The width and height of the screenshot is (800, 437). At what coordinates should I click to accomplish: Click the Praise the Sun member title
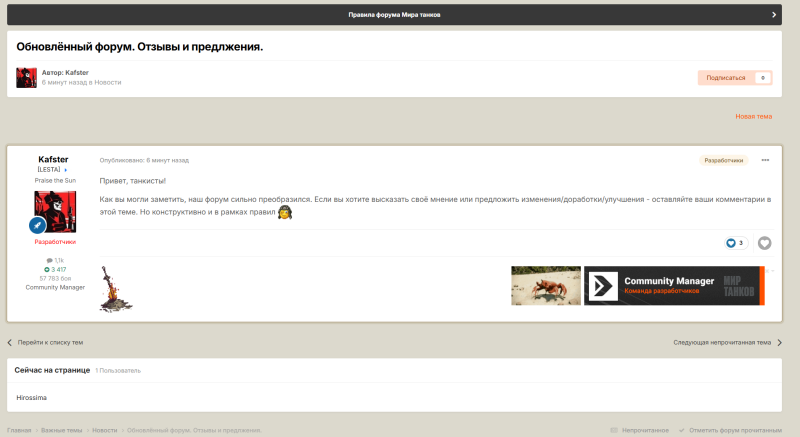coord(55,181)
